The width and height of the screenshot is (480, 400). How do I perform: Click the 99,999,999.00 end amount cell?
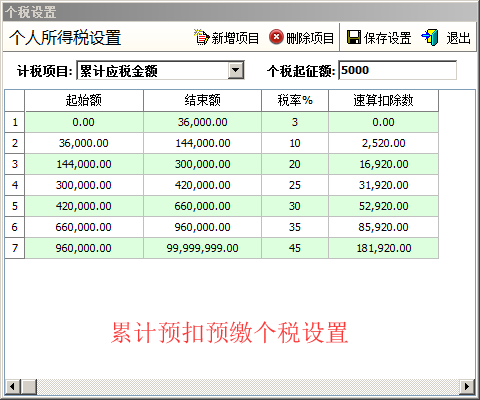click(202, 248)
